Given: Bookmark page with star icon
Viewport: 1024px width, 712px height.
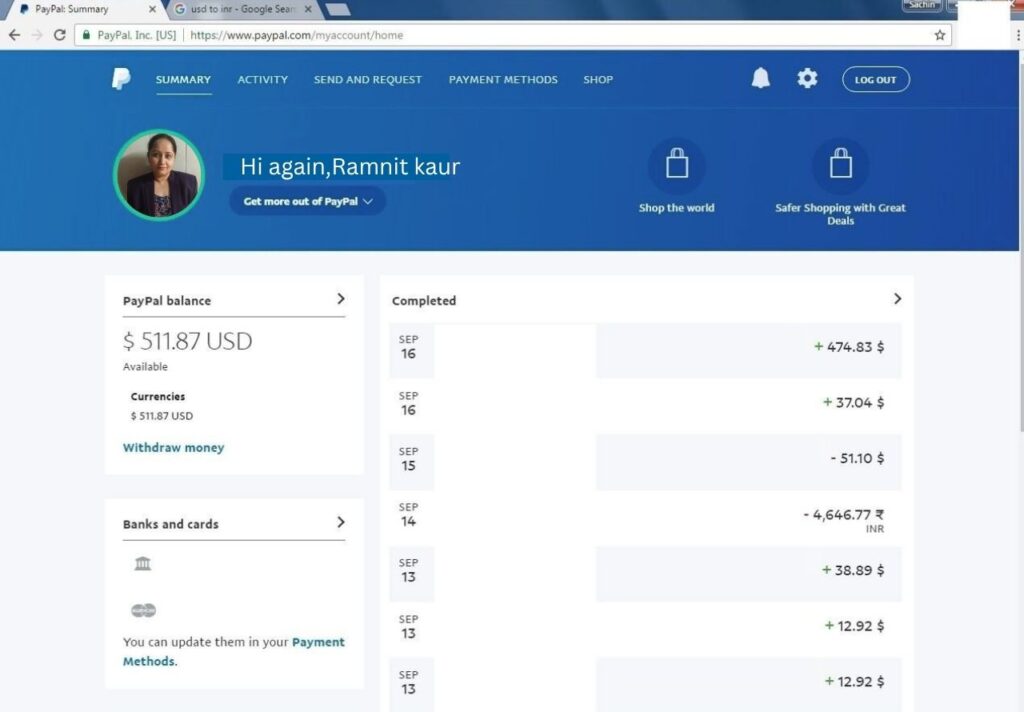Looking at the screenshot, I should pos(939,35).
